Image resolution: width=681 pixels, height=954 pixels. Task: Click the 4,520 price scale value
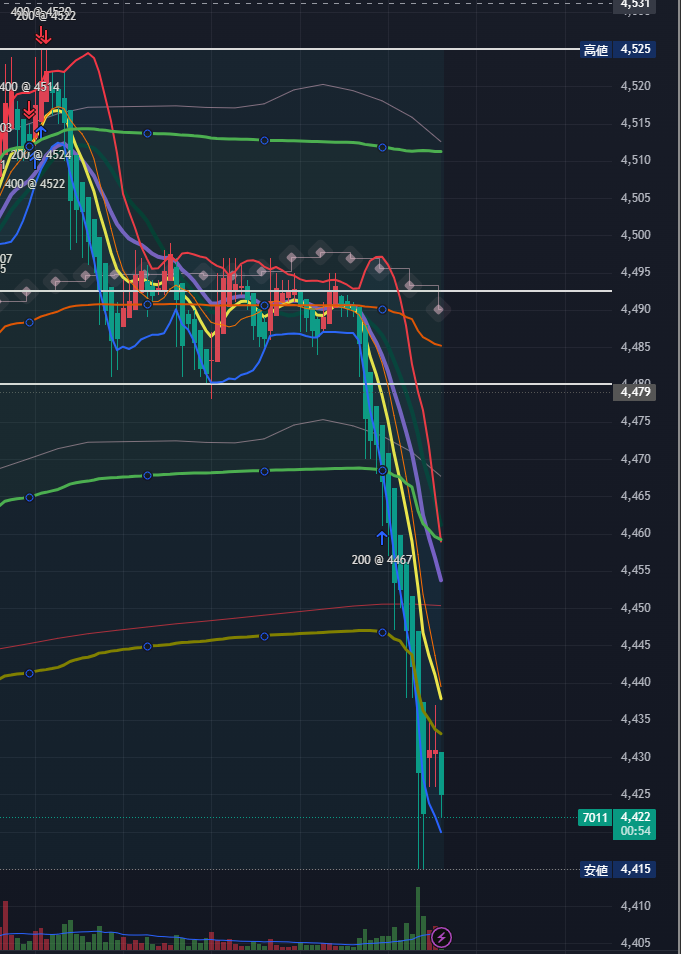tap(635, 86)
